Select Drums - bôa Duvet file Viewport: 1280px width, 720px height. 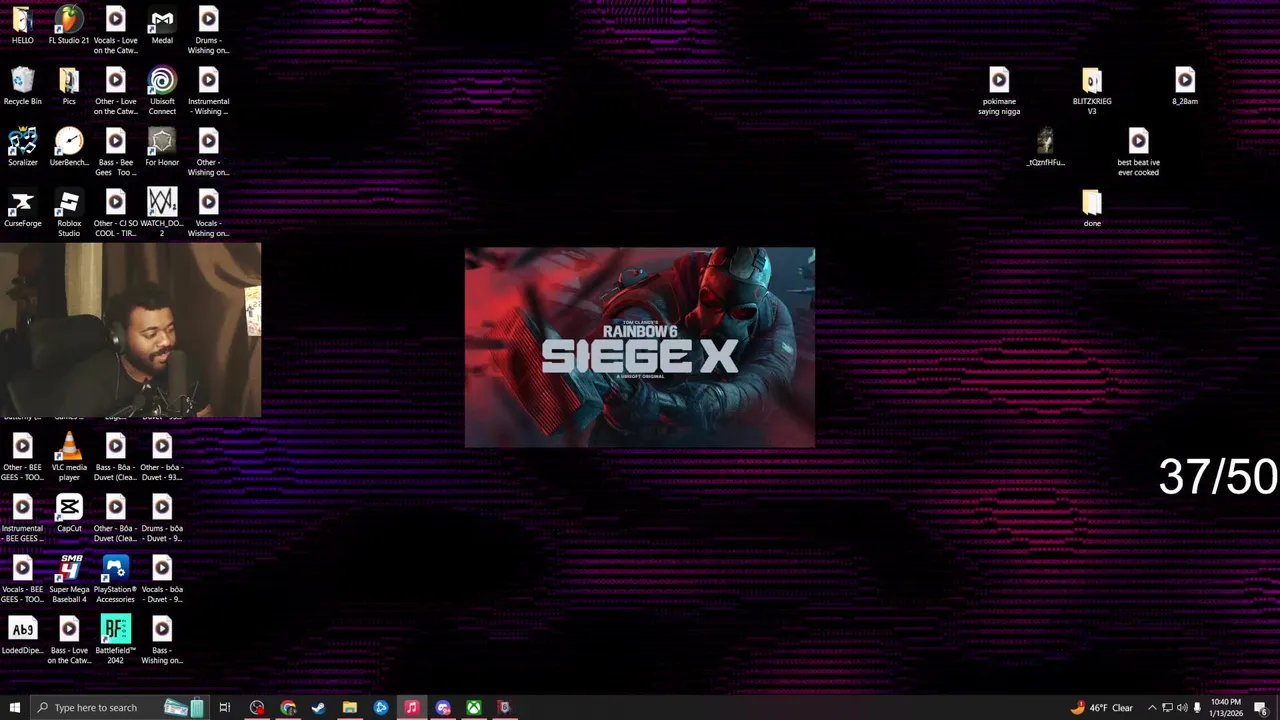pos(162,519)
